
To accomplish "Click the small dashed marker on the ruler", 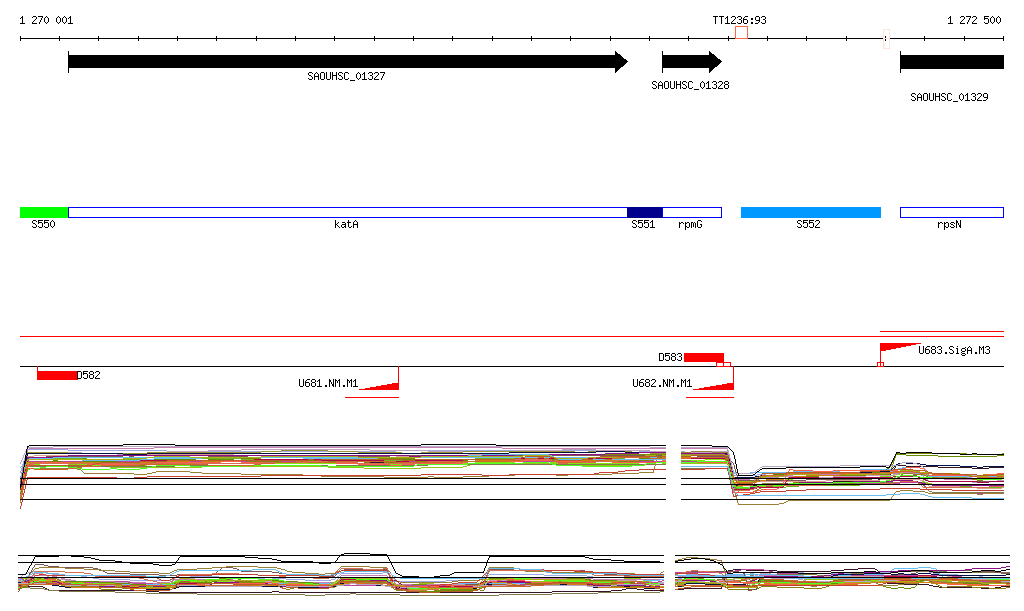I will (886, 39).
